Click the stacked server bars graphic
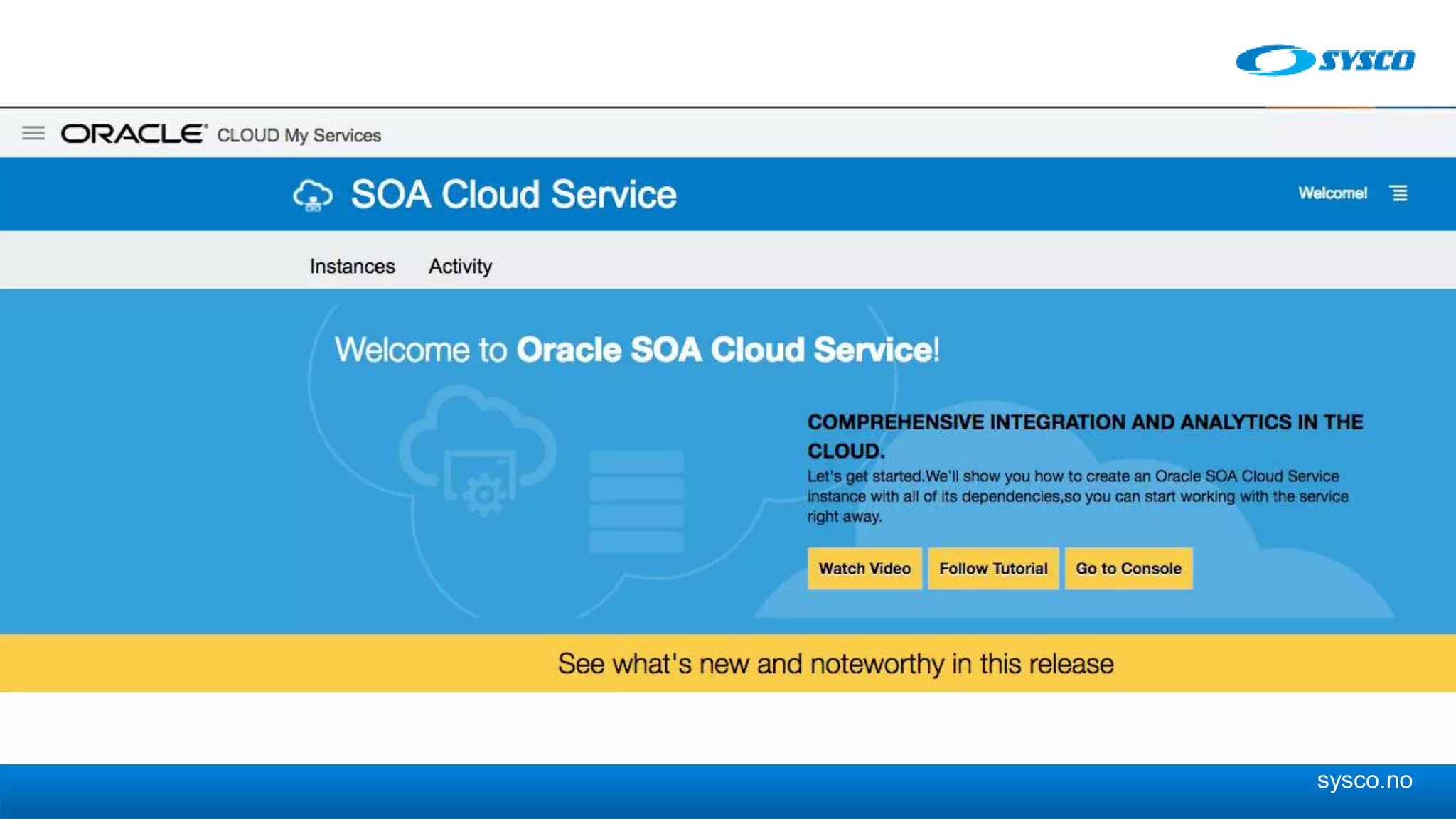 point(636,502)
